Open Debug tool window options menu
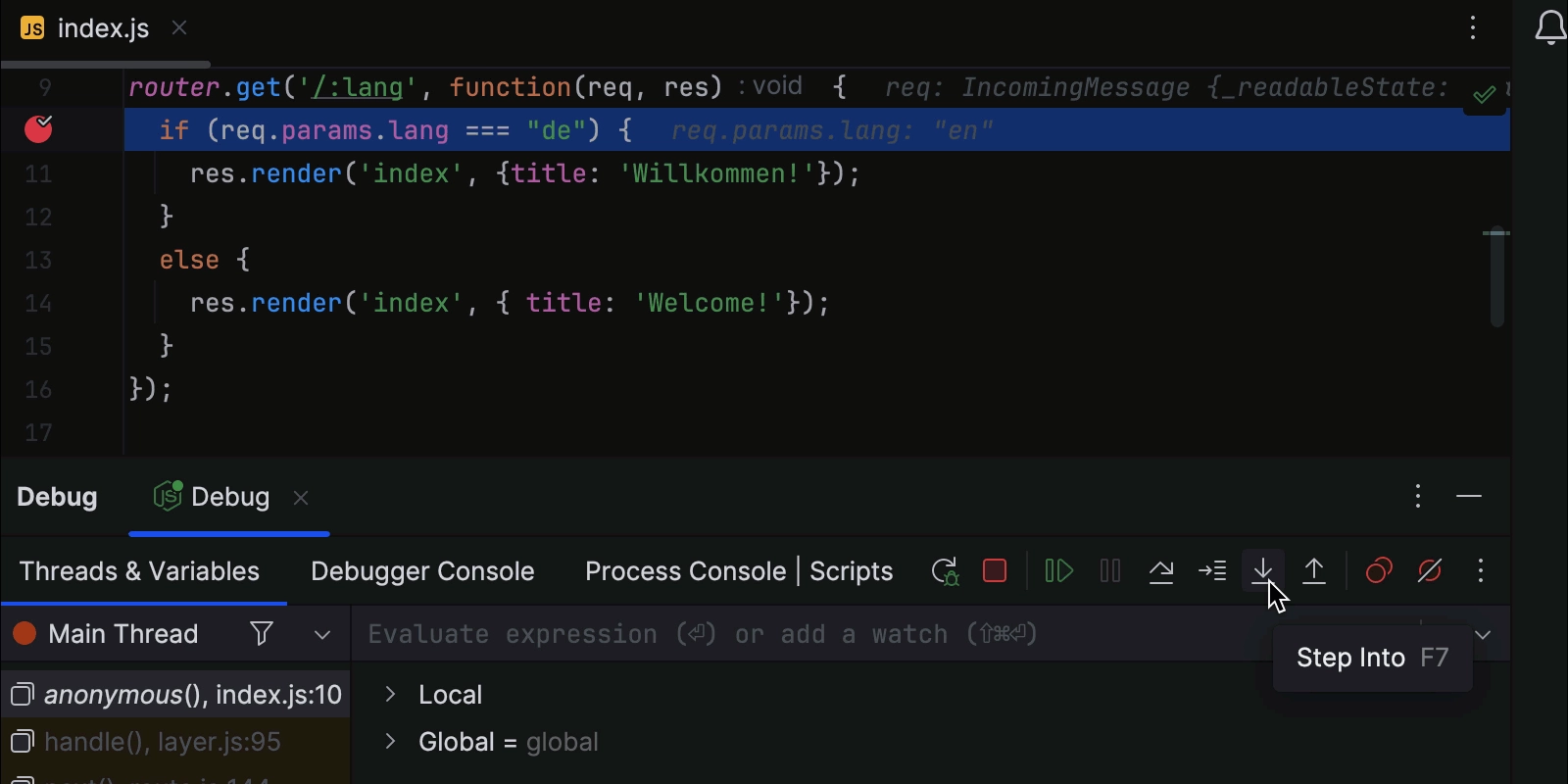The image size is (1568, 784). click(x=1418, y=496)
